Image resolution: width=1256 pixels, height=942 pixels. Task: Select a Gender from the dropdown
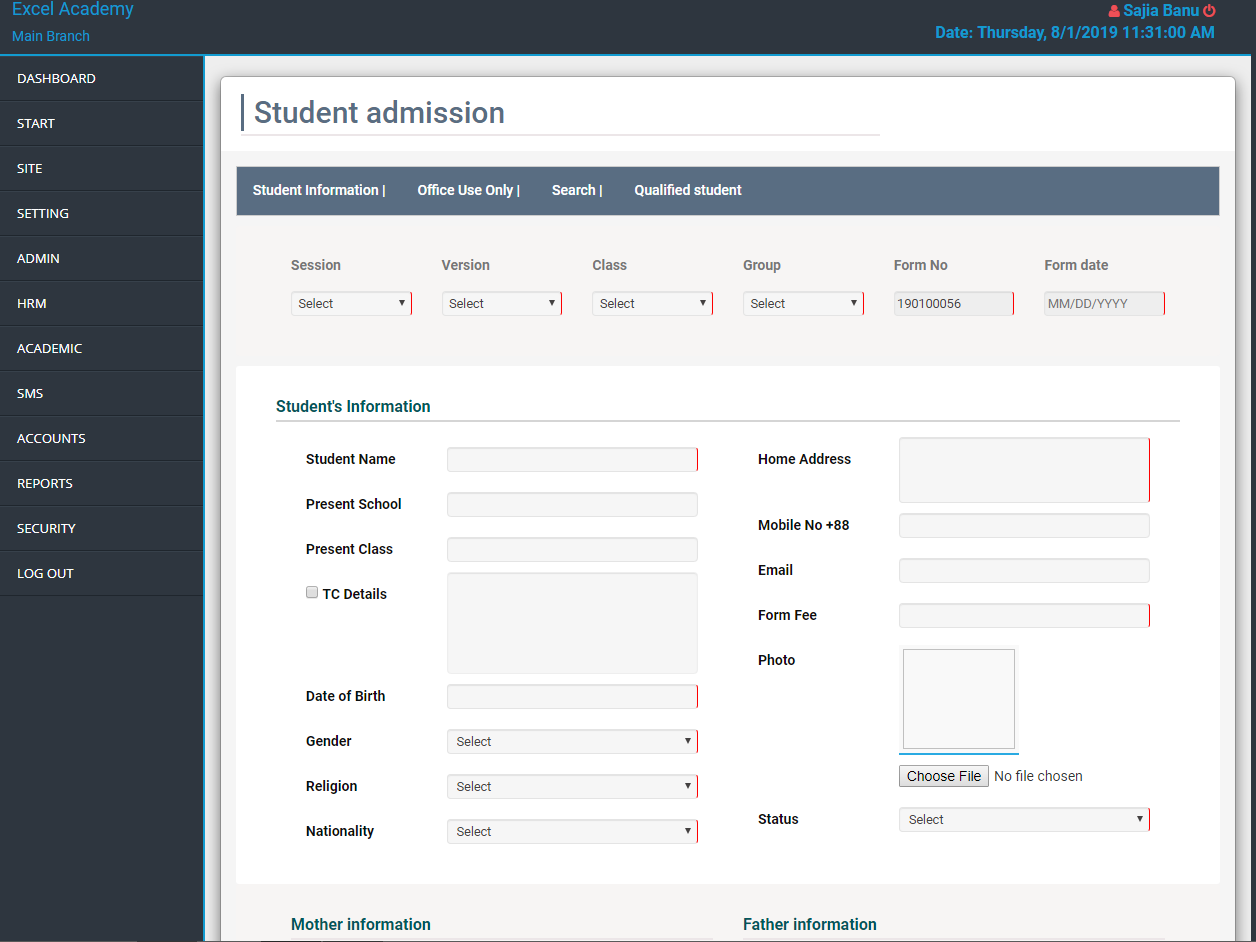pos(571,741)
